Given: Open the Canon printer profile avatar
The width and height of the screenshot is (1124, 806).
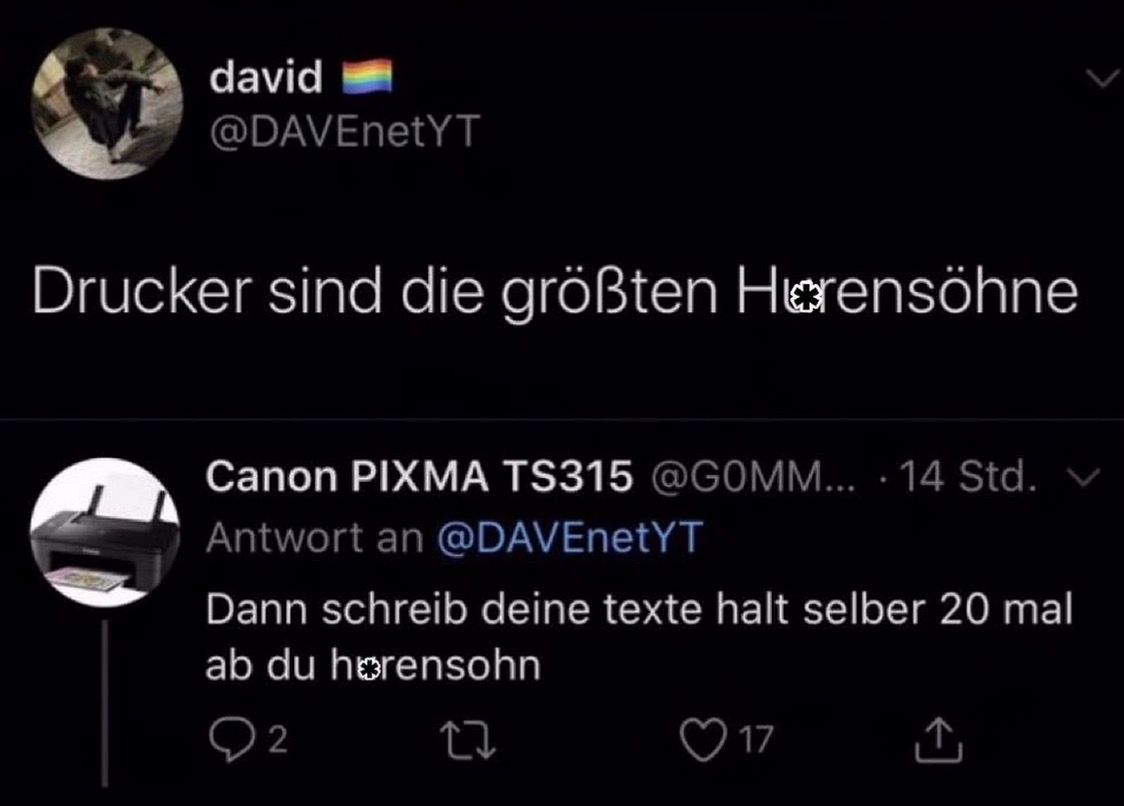Looking at the screenshot, I should (105, 533).
